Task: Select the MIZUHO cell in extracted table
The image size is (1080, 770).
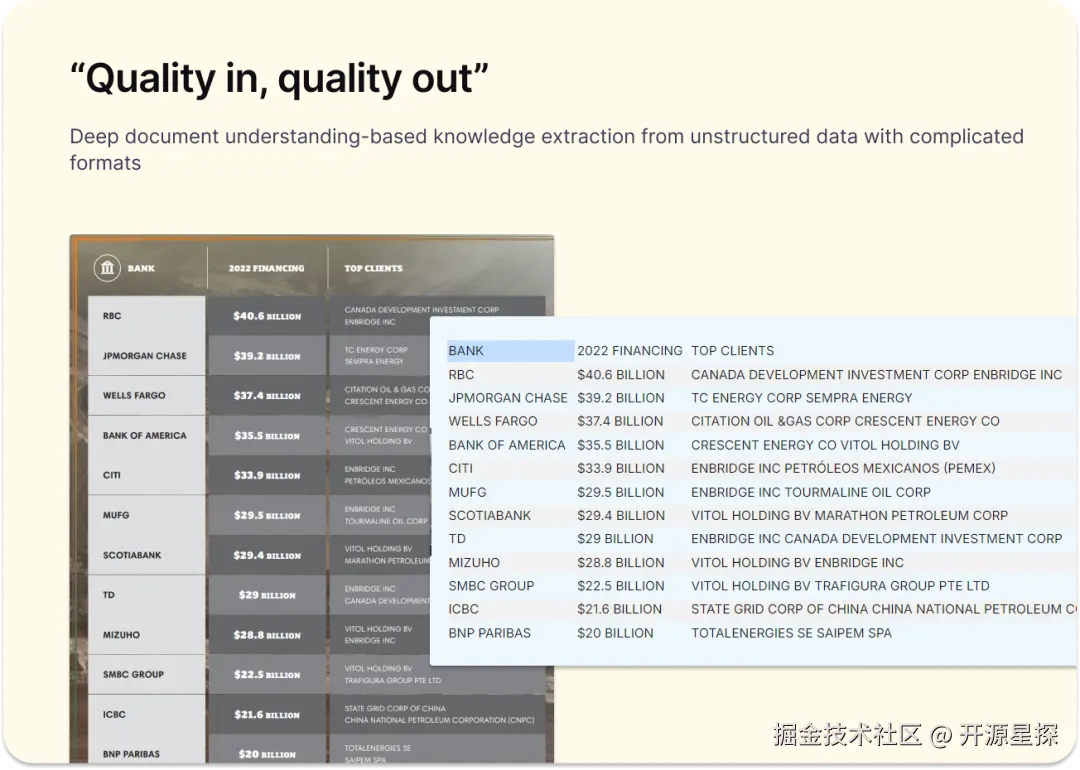Action: pyautogui.click(x=474, y=563)
